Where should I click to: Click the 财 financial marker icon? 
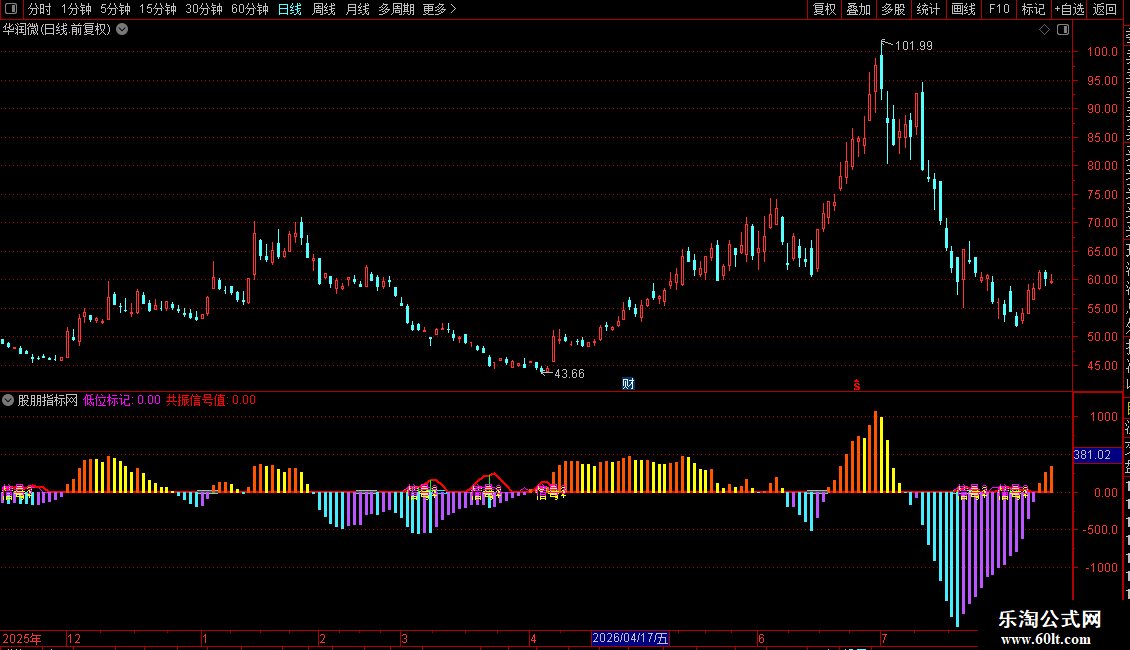click(628, 384)
